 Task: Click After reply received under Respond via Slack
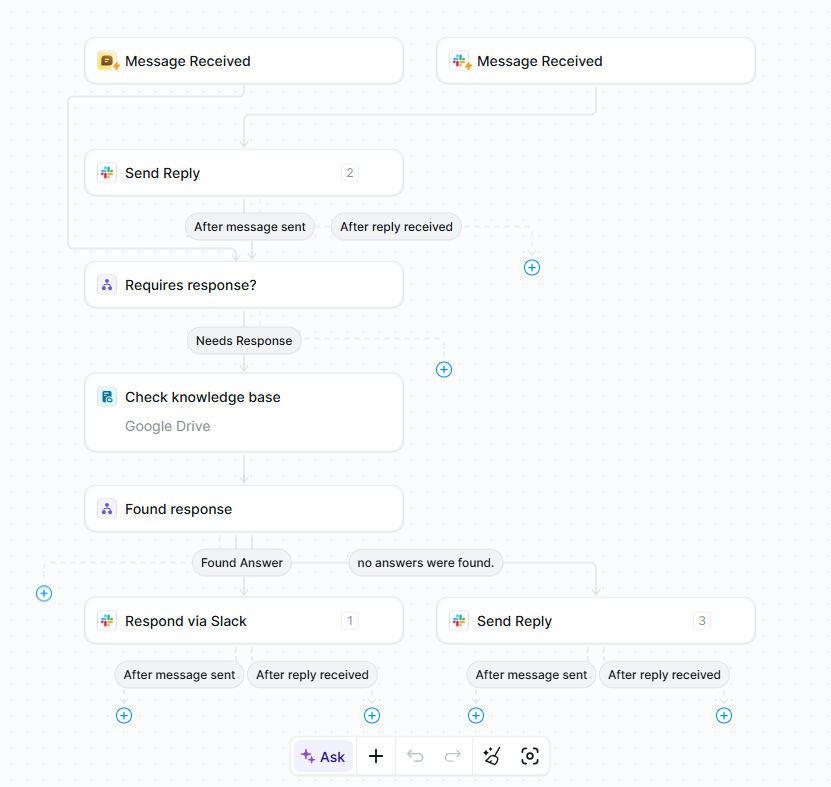312,675
